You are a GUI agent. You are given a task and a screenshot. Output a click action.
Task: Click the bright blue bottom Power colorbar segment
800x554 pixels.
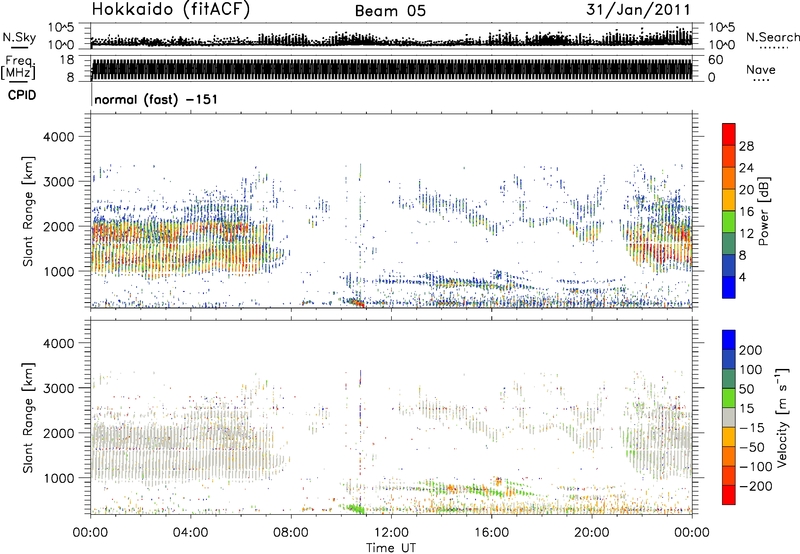point(729,287)
